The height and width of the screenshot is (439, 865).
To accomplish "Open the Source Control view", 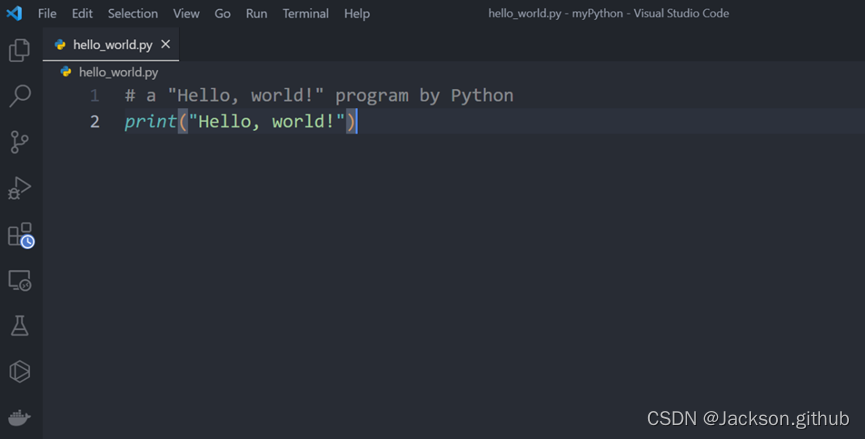I will (20, 142).
